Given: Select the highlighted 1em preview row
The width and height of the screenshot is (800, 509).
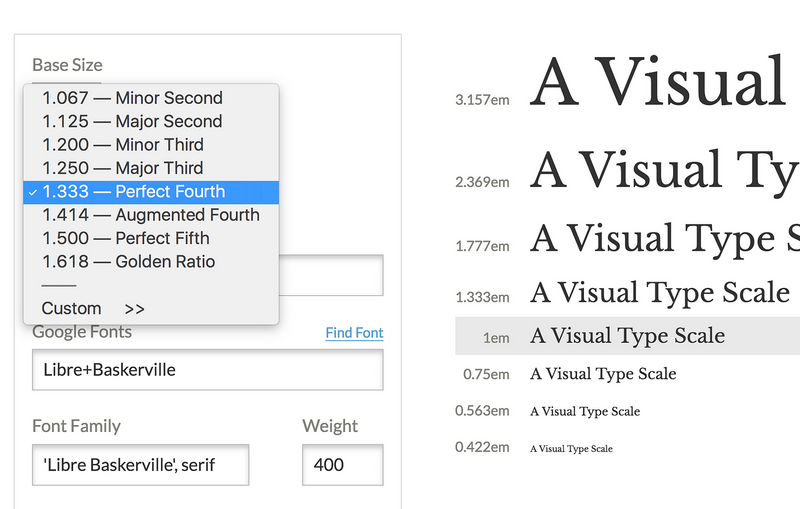Looking at the screenshot, I should click(628, 336).
